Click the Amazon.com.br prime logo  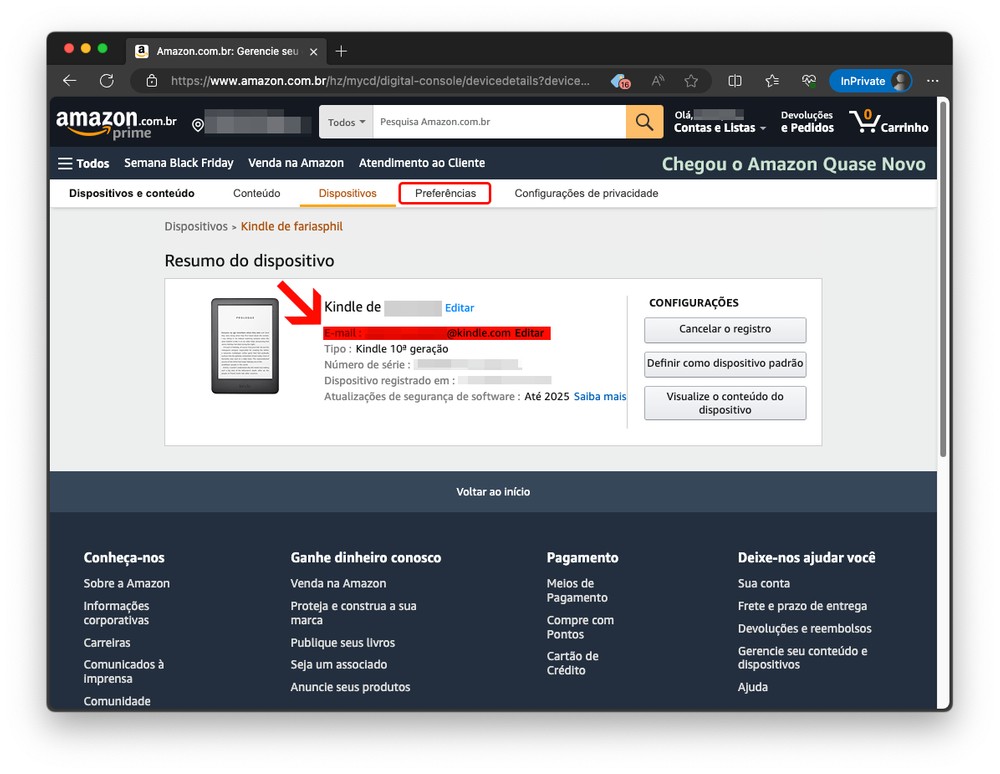[116, 123]
